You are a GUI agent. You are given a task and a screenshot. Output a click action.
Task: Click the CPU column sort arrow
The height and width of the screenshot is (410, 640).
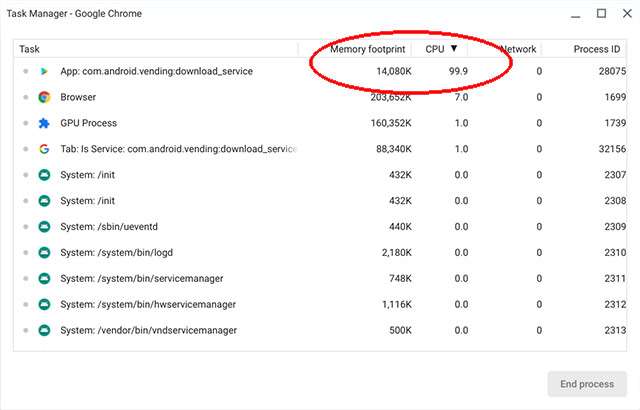click(454, 49)
